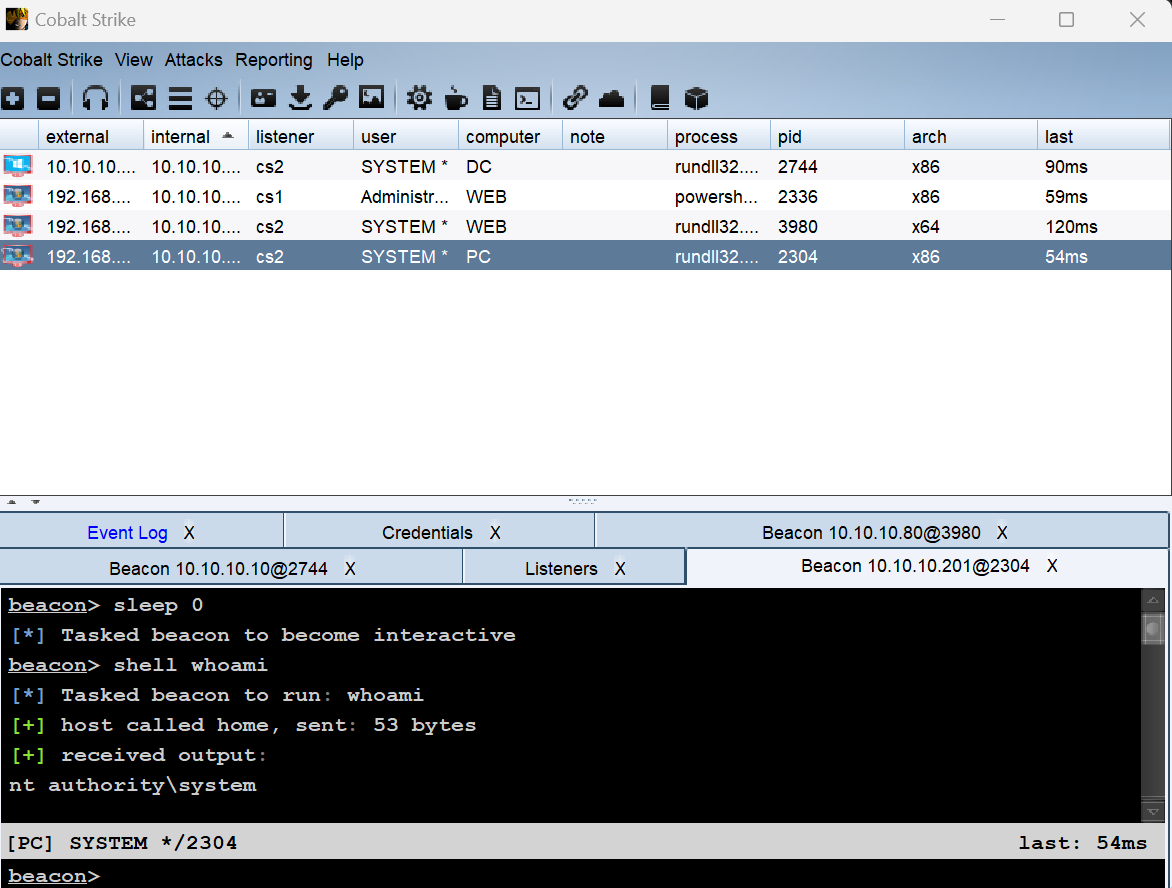Click console scrollbar up arrow
The height and width of the screenshot is (888, 1172).
coord(1153,600)
